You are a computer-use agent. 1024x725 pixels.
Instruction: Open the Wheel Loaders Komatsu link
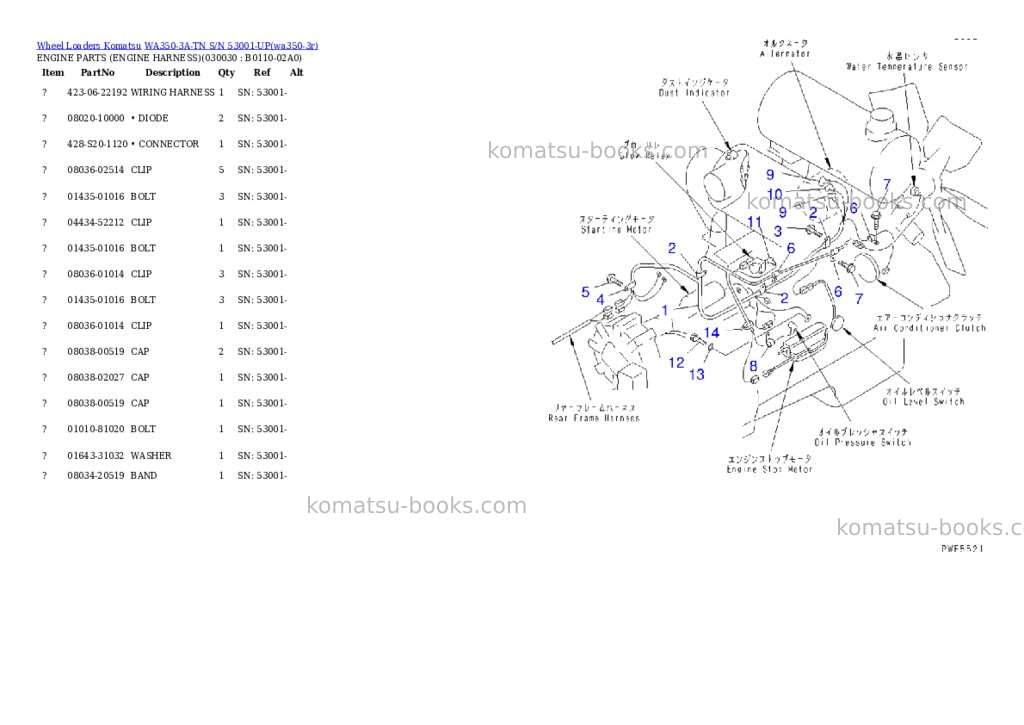coord(89,46)
